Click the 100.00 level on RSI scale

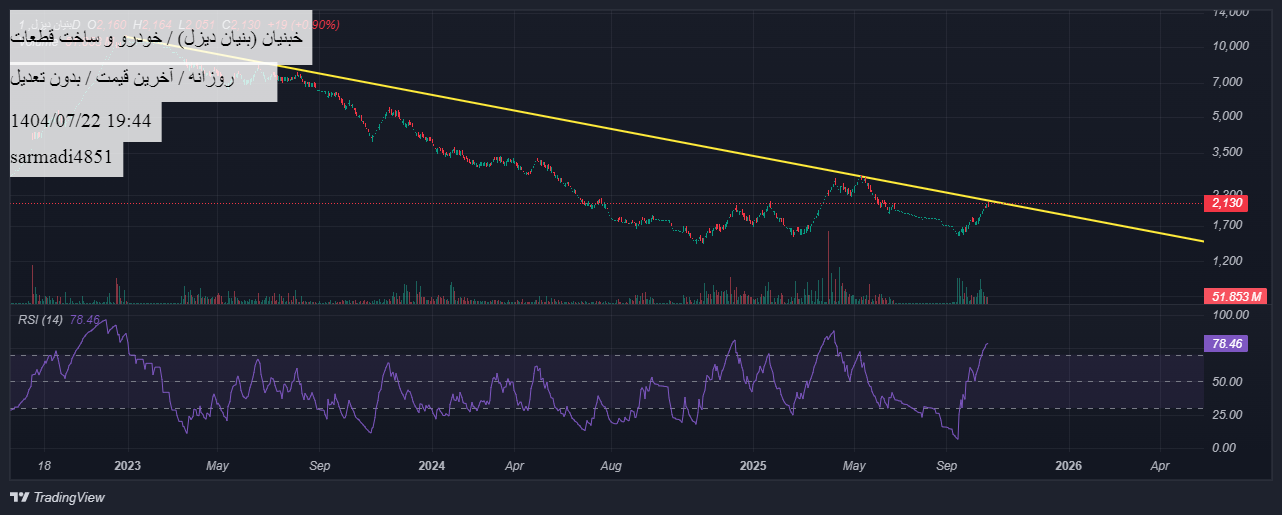coord(1230,315)
